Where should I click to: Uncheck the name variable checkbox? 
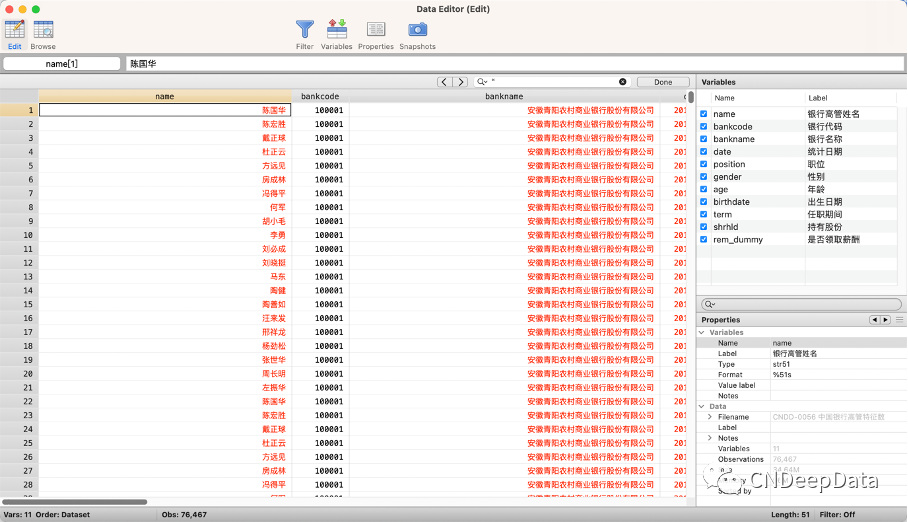point(704,114)
